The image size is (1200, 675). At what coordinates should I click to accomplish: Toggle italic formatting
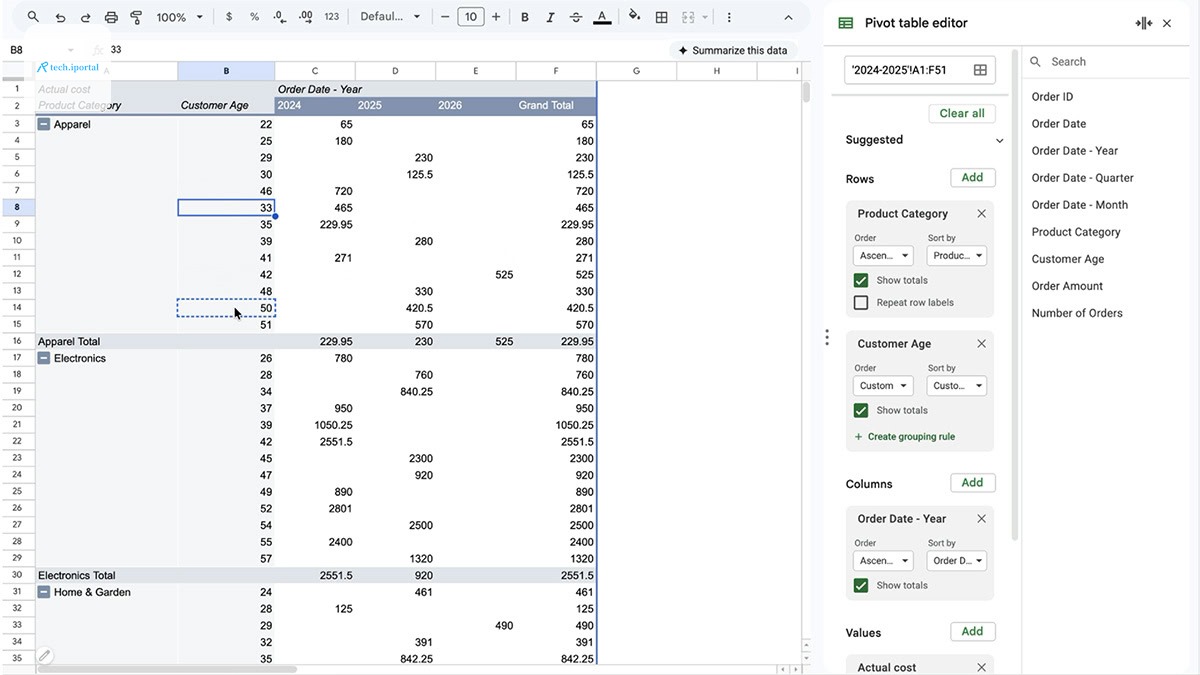click(x=550, y=17)
